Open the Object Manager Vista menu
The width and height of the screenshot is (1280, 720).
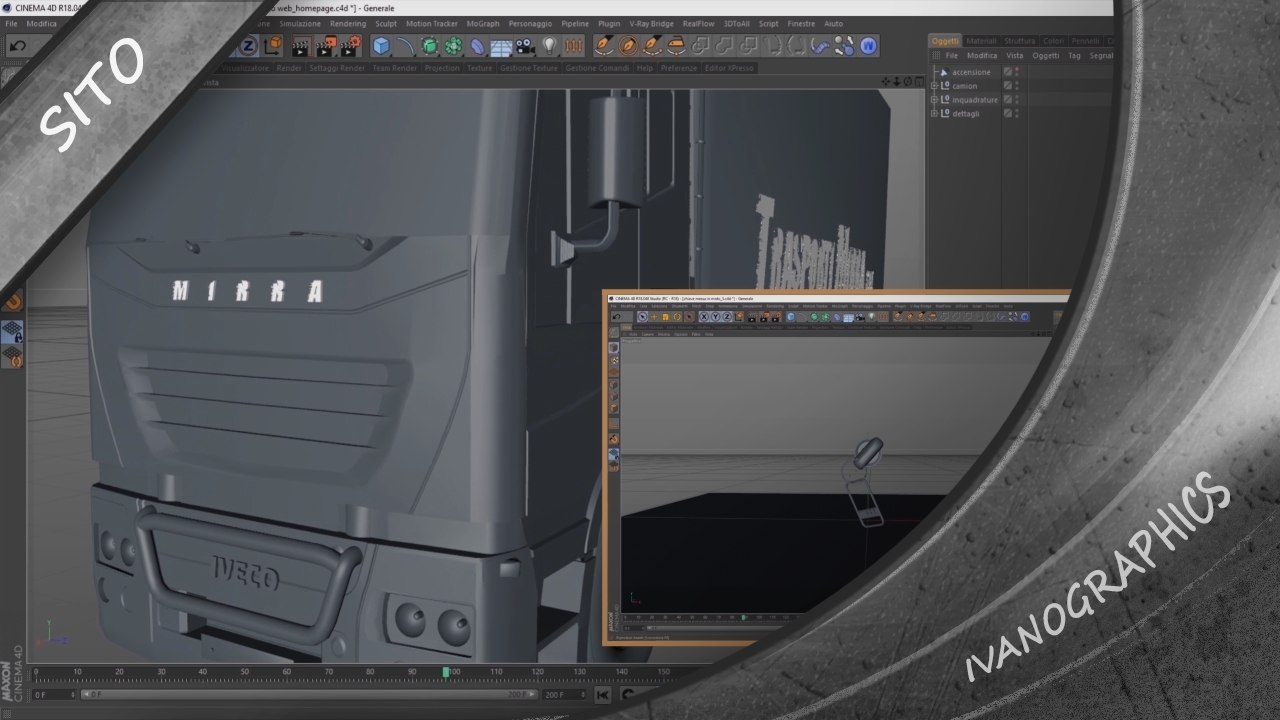[1014, 56]
